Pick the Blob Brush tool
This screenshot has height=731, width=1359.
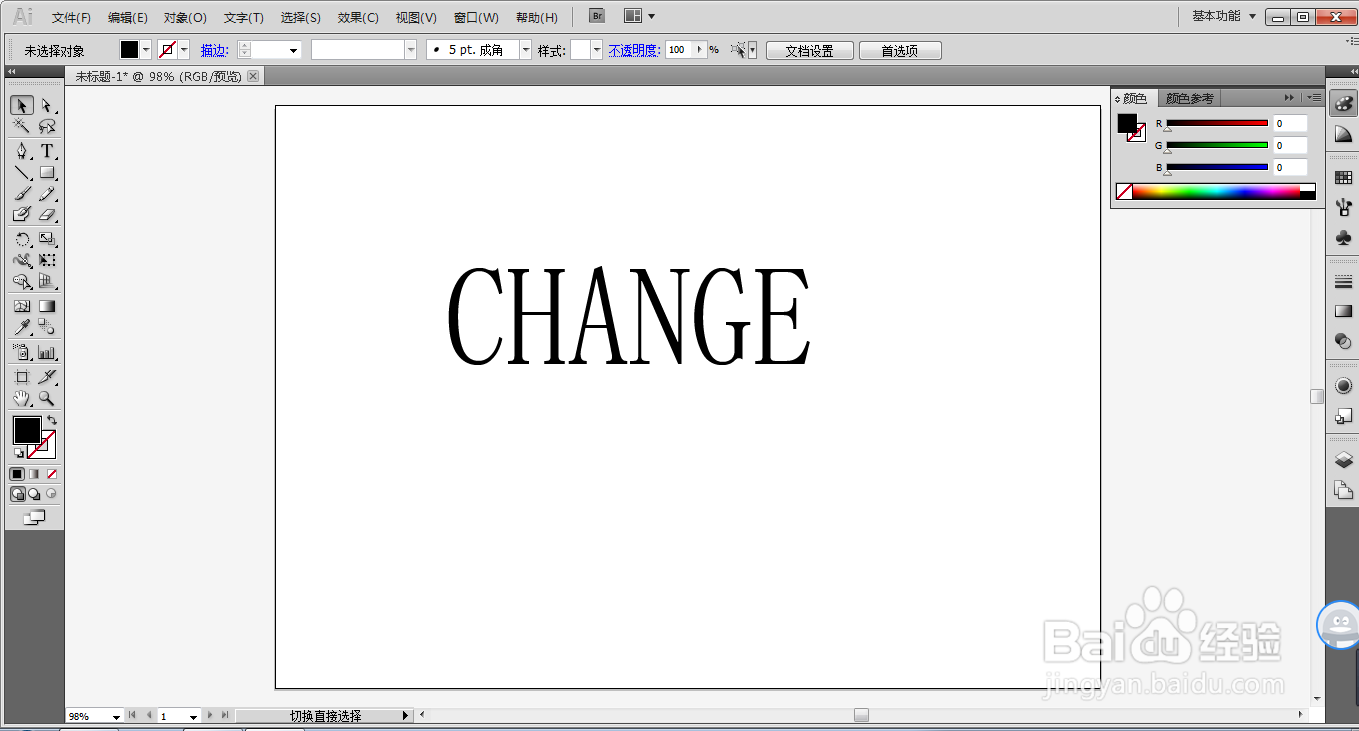pos(22,214)
